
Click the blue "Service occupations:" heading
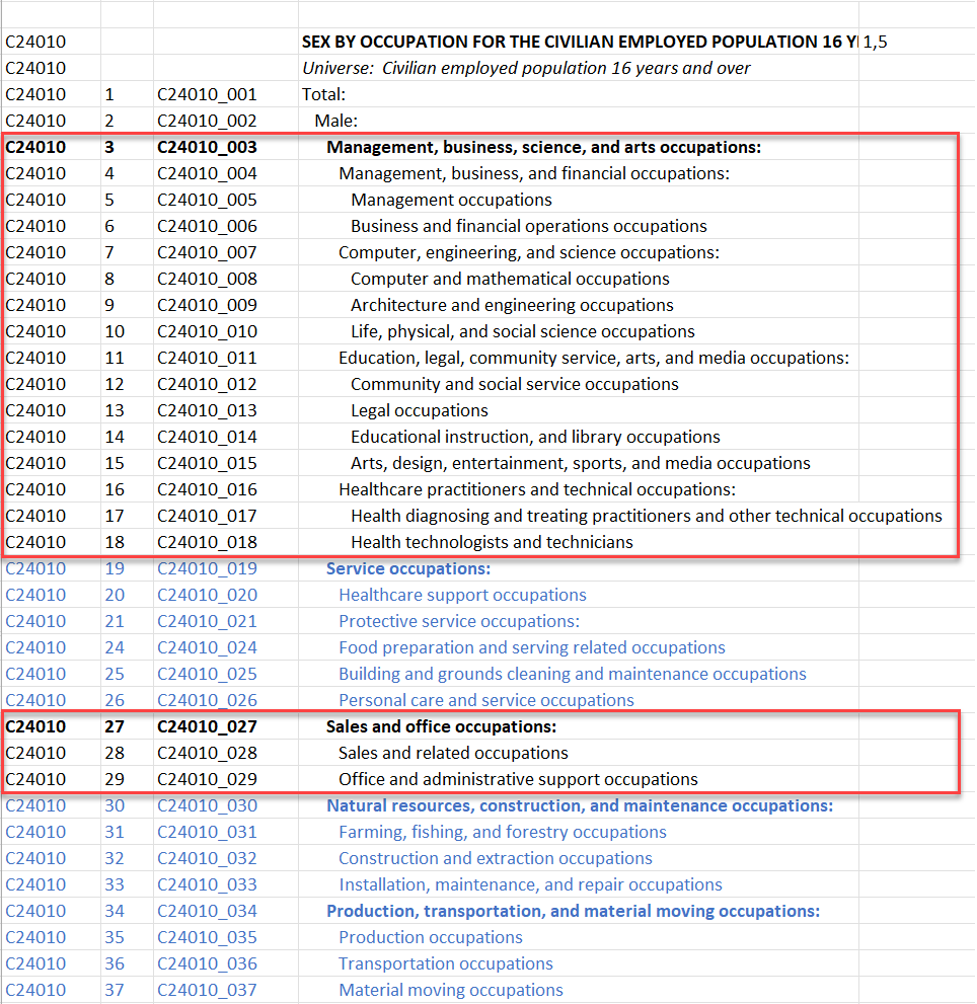click(408, 568)
